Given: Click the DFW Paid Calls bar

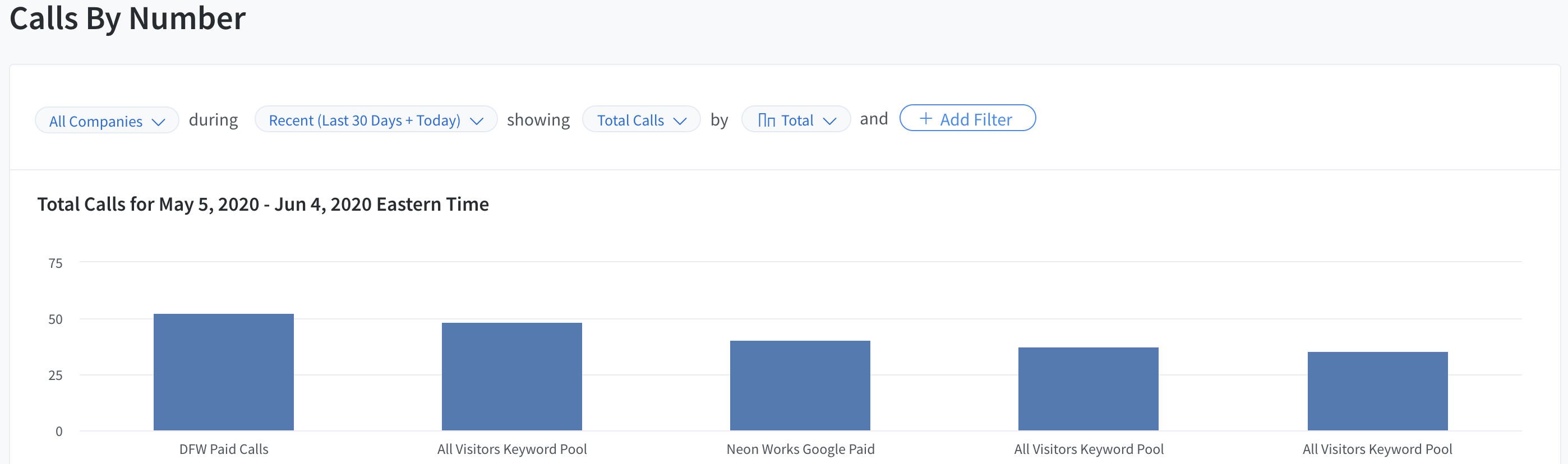Looking at the screenshot, I should tap(223, 372).
